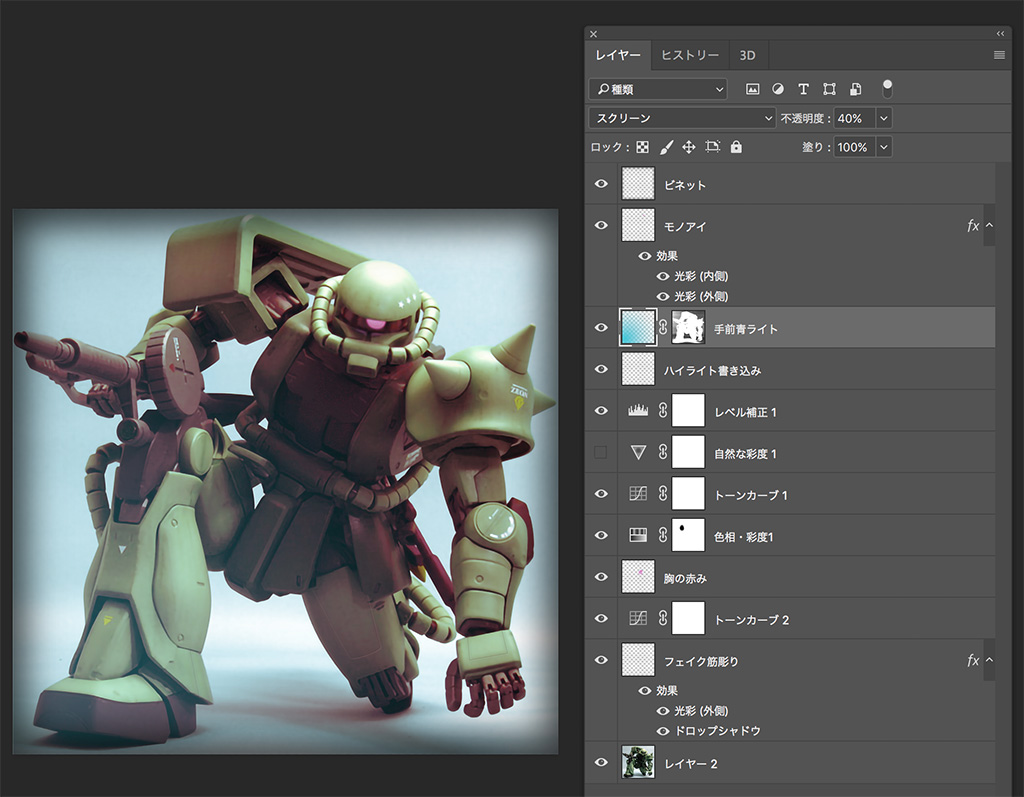Click the 手前青ライト layer mask thumbnail

coord(688,328)
